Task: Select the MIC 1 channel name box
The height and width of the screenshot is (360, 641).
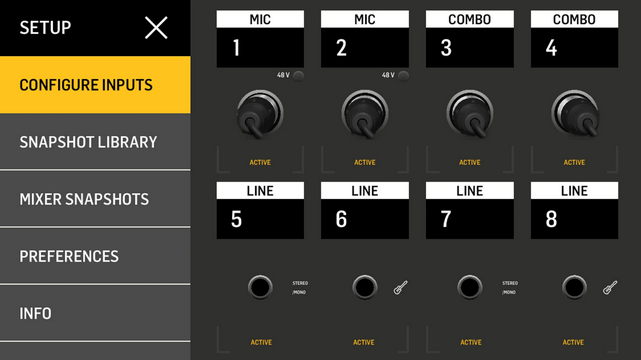Action: tap(260, 39)
